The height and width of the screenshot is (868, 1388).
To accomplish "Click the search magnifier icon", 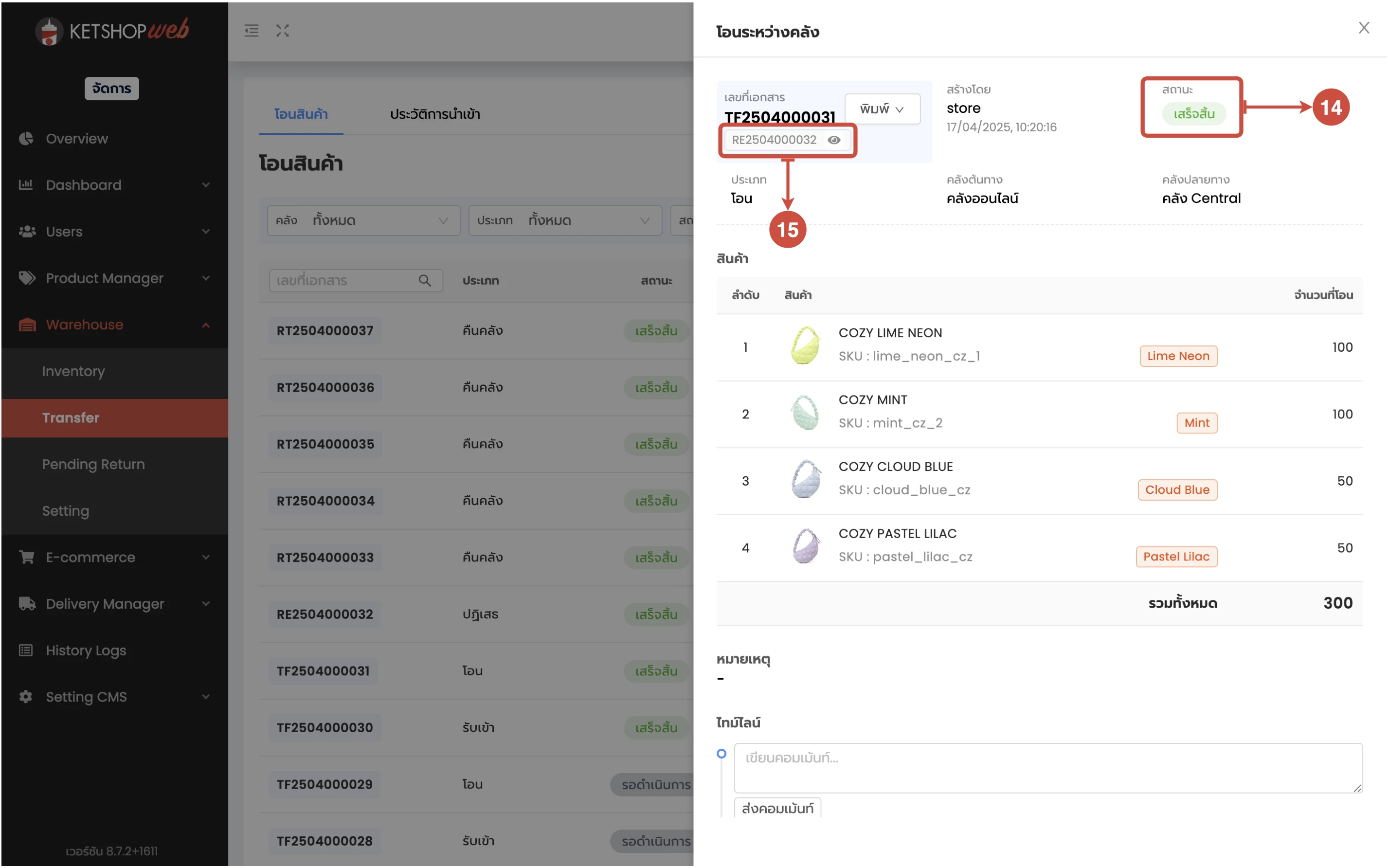I will click(425, 281).
